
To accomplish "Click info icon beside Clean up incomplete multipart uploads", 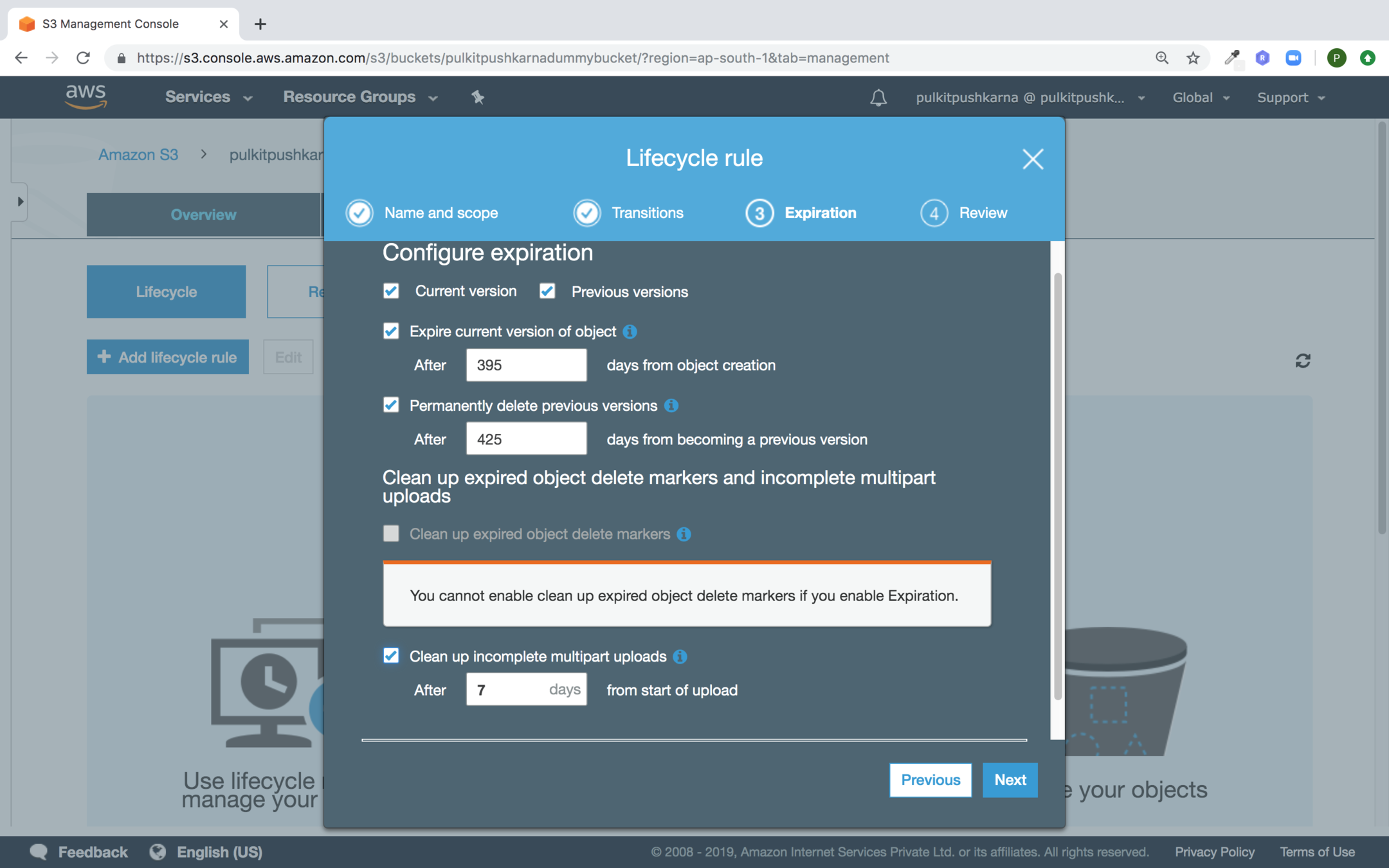I will pos(680,656).
